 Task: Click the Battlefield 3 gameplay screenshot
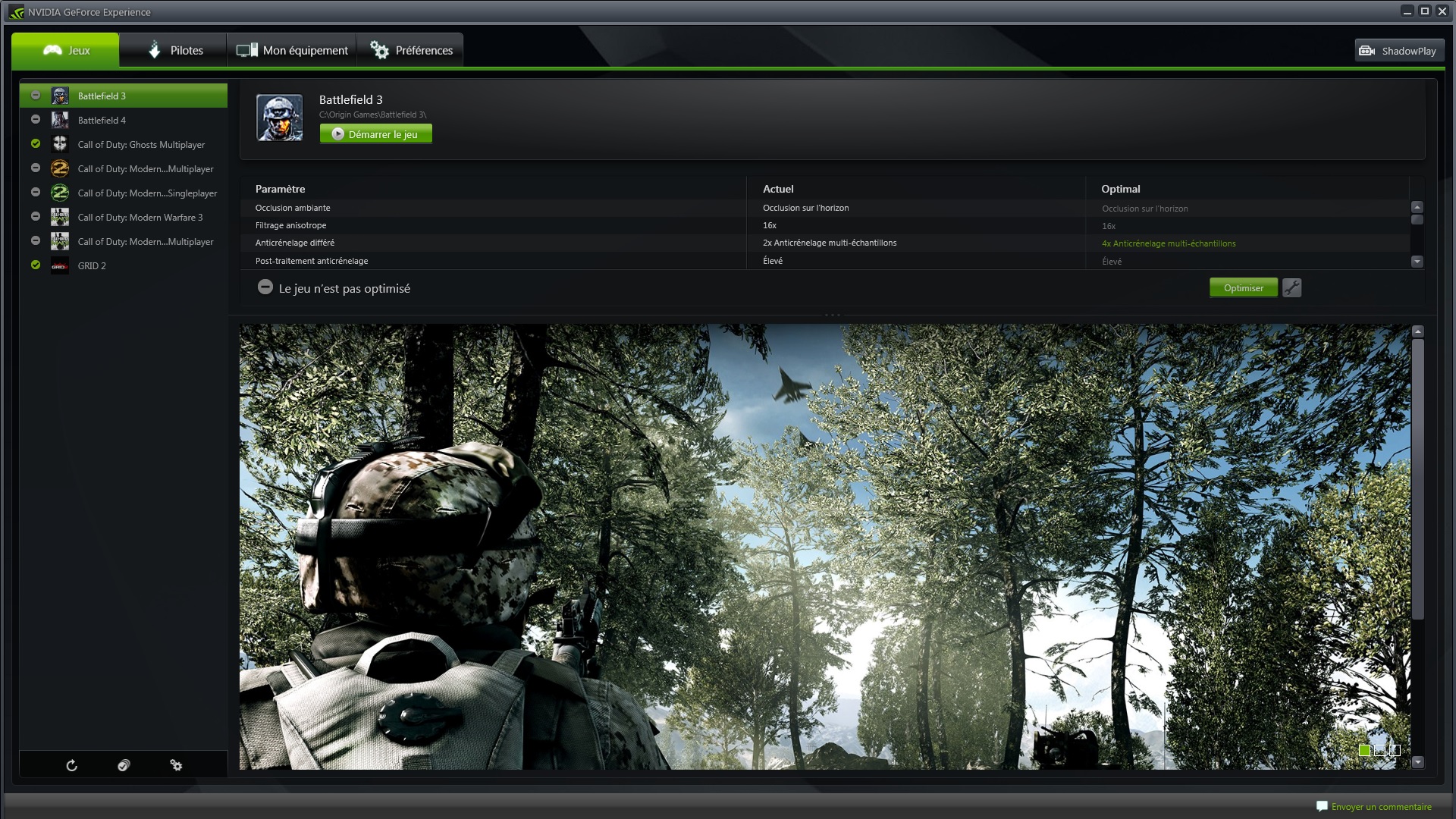[825, 547]
